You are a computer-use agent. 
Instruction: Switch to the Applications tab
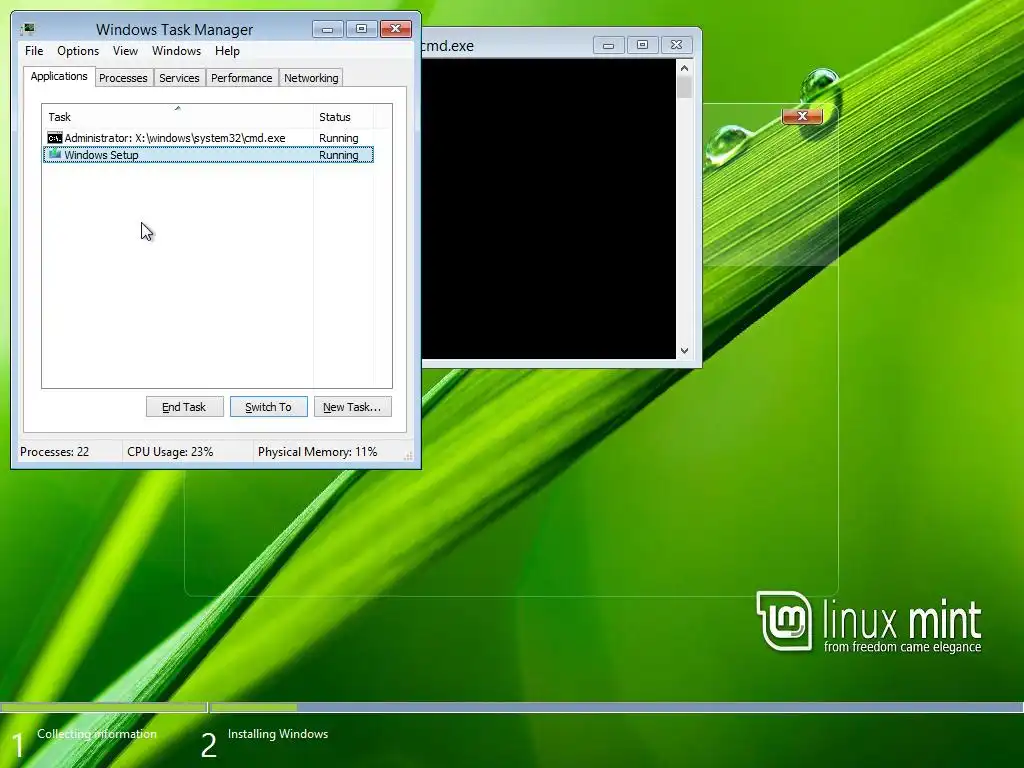(x=59, y=76)
